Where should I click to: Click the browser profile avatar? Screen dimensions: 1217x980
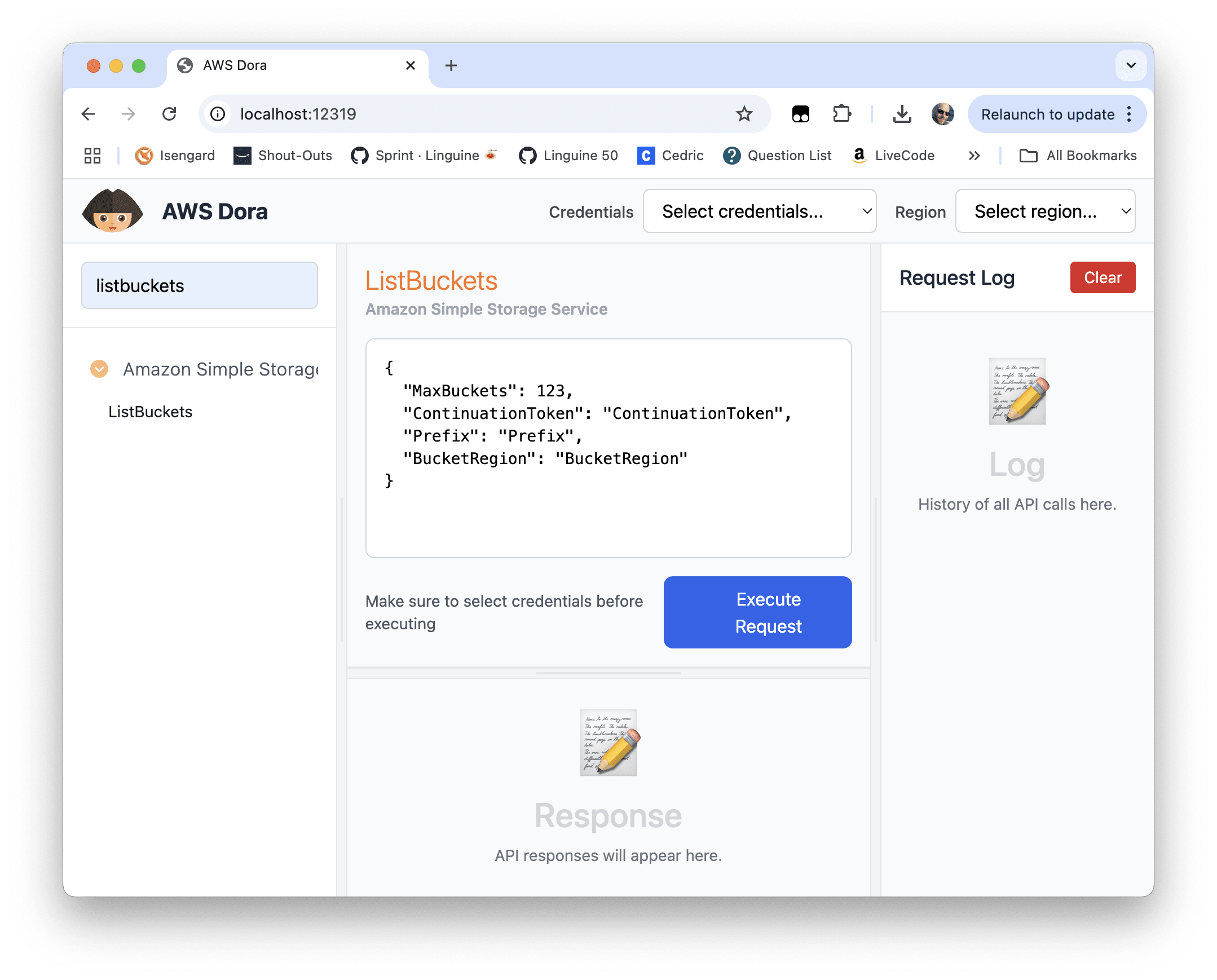click(x=942, y=114)
